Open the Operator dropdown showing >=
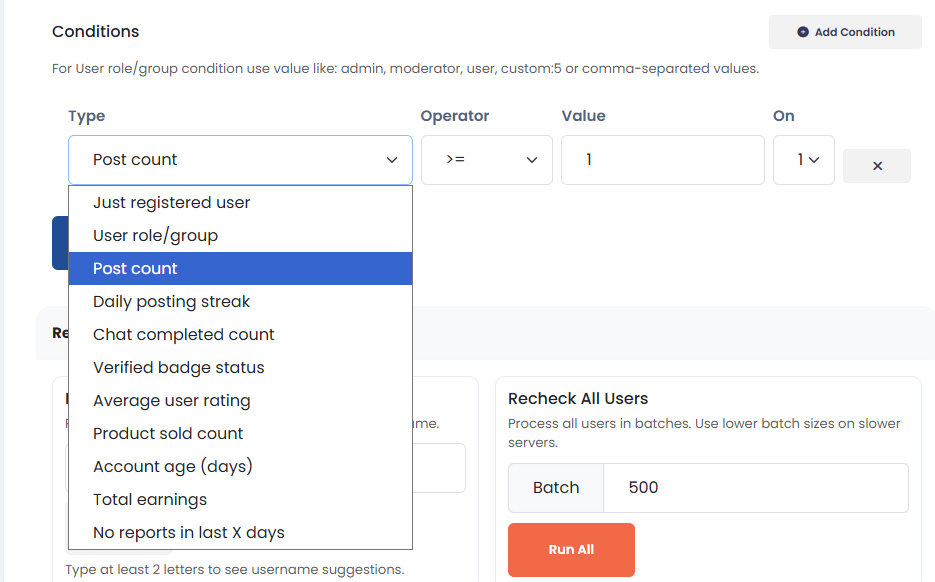Screen dimensions: 935x582 (486, 160)
